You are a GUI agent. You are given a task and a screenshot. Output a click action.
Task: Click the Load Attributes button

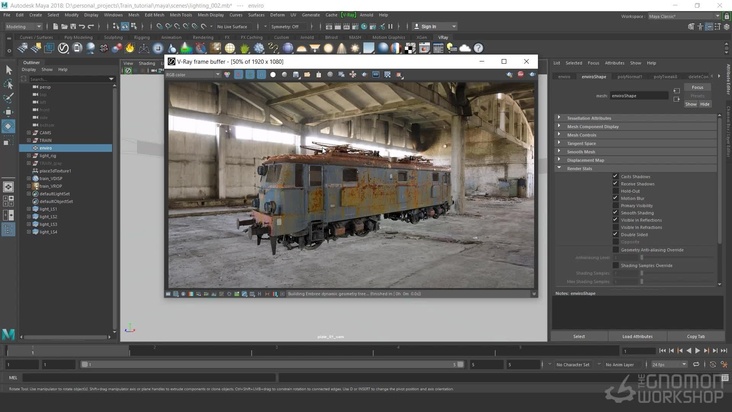[x=637, y=336]
